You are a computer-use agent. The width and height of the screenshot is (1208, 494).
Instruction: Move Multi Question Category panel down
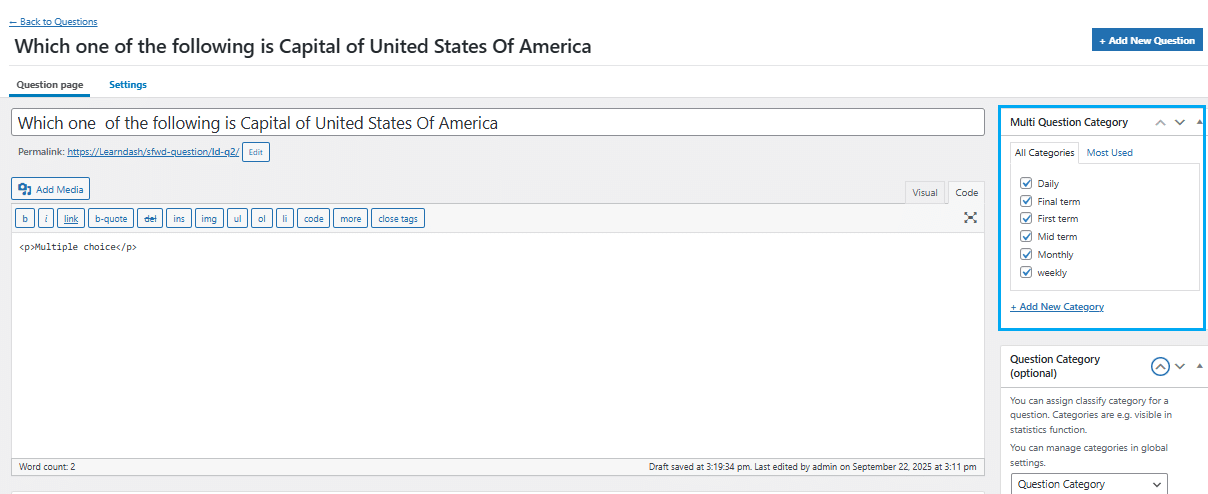point(1180,122)
